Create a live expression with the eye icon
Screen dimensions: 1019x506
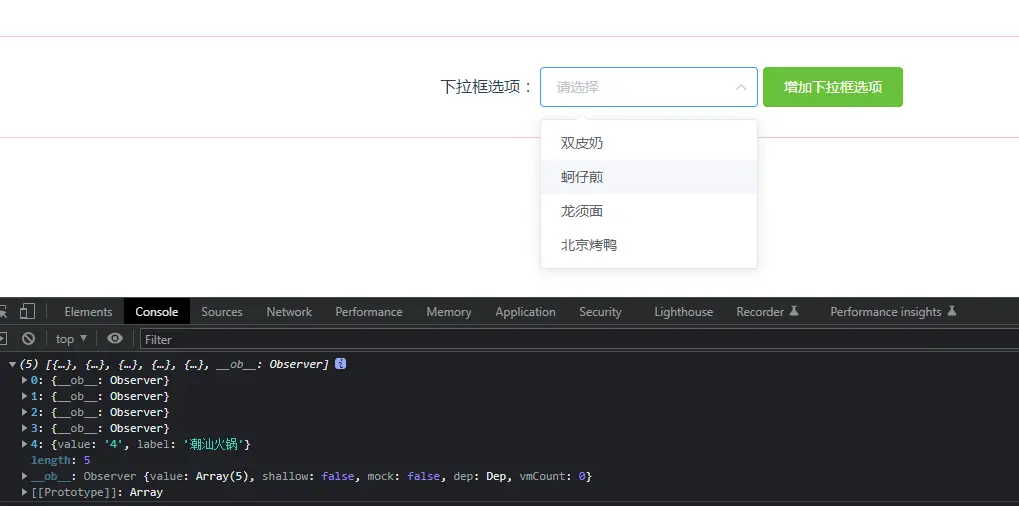pyautogui.click(x=115, y=338)
